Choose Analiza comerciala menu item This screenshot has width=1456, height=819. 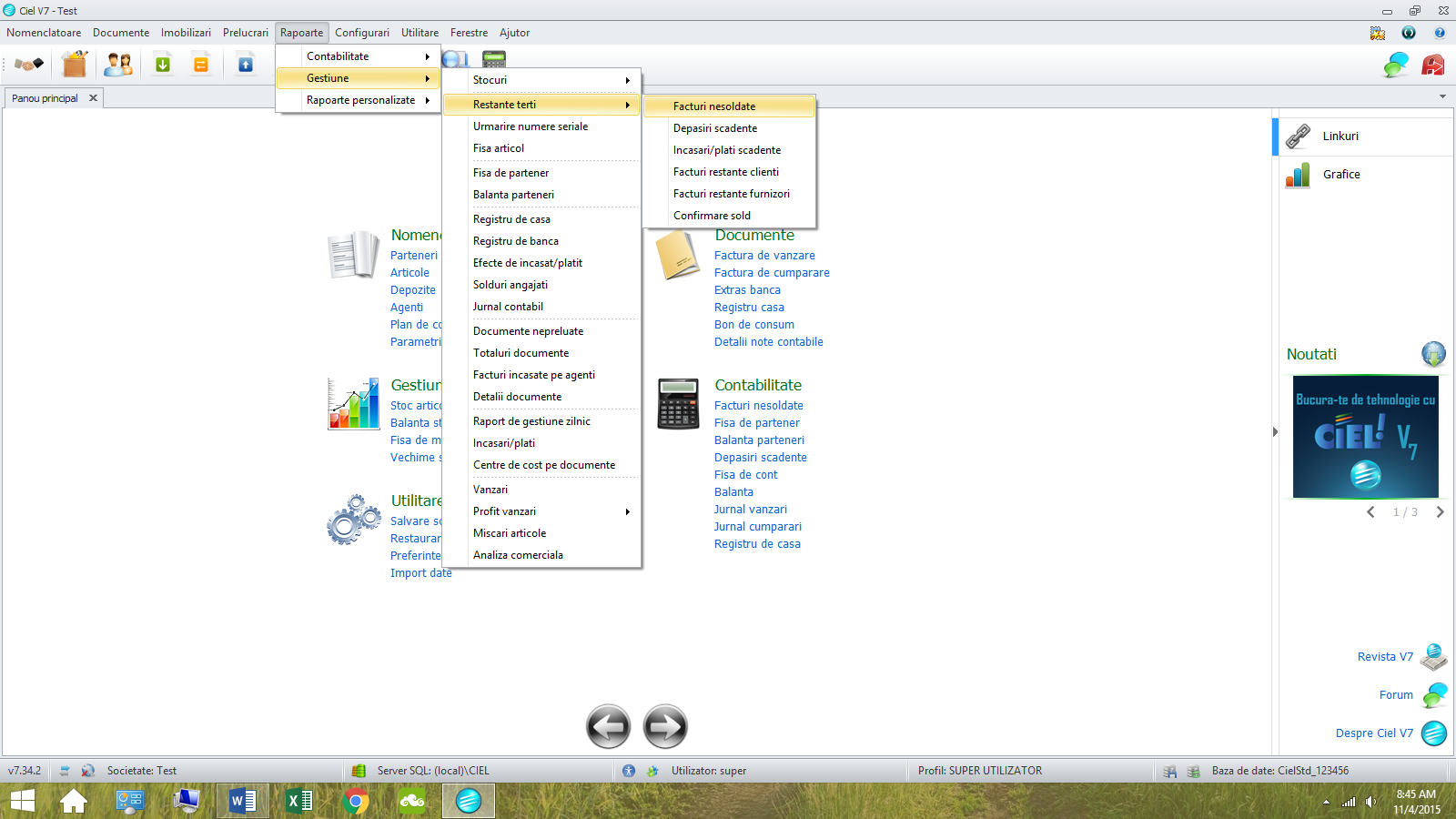pos(541,555)
